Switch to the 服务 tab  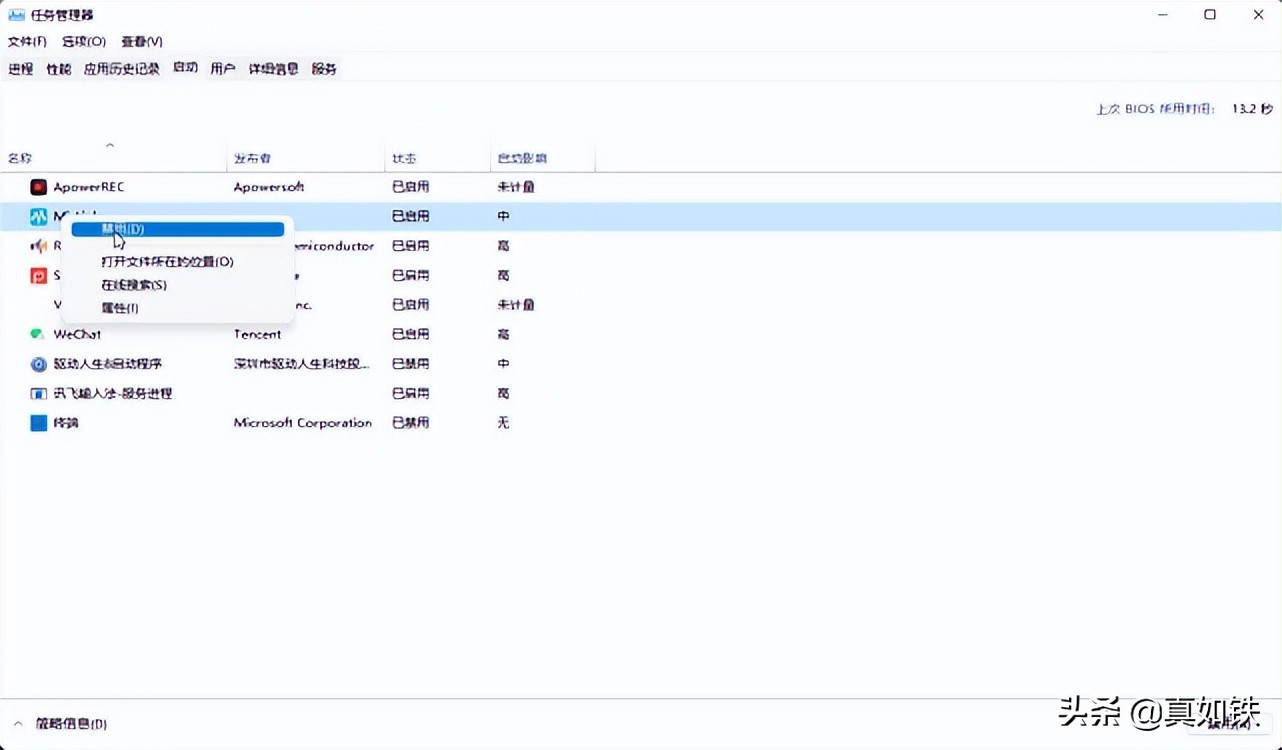(x=324, y=69)
